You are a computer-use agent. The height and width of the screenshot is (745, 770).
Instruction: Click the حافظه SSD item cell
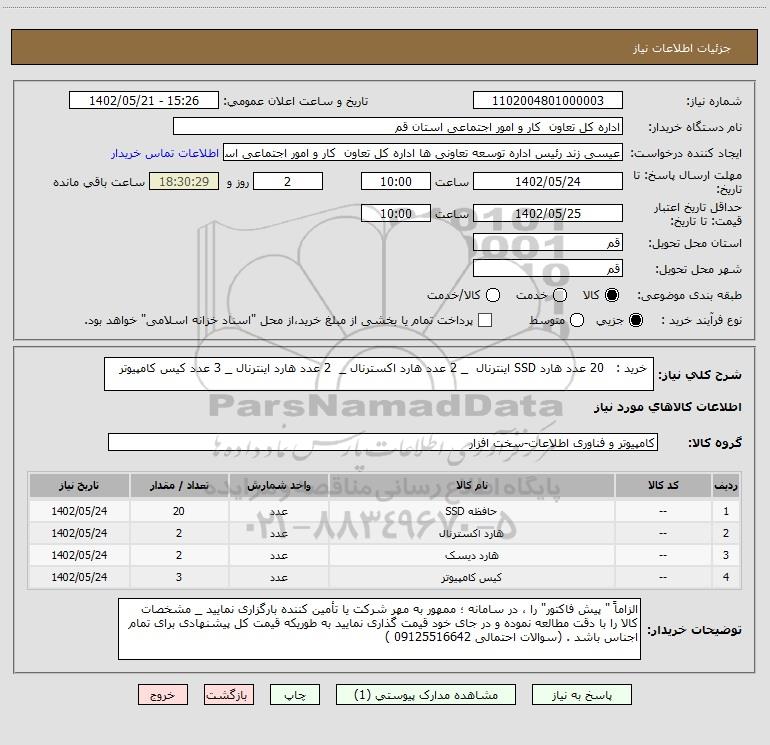(471, 511)
